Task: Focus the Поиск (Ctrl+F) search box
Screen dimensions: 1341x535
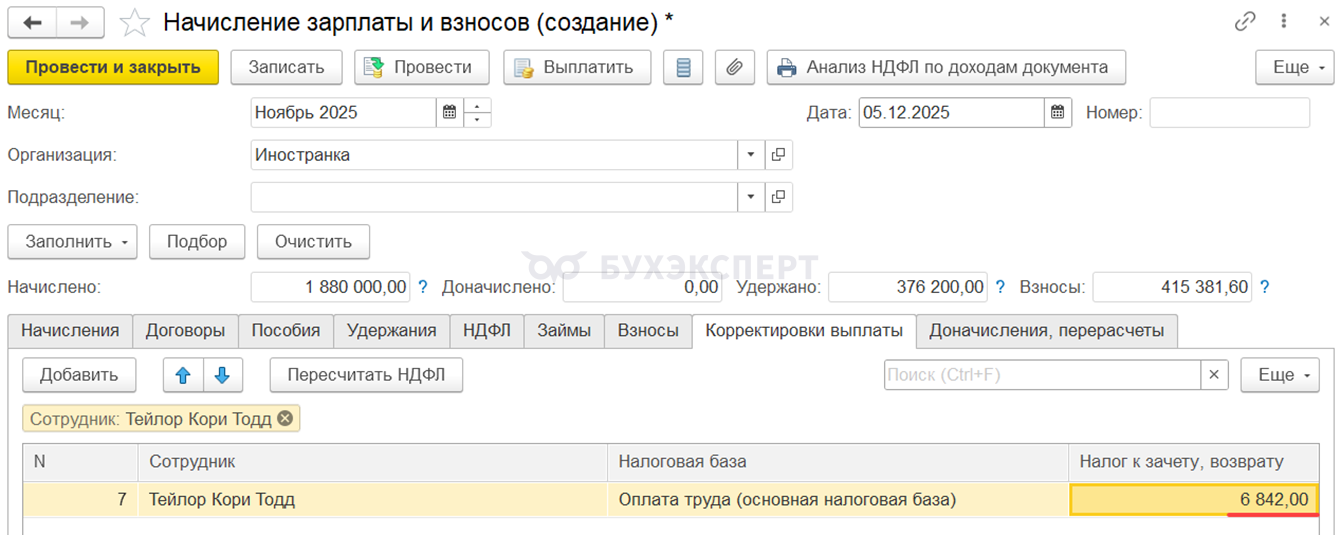Action: (1042, 375)
